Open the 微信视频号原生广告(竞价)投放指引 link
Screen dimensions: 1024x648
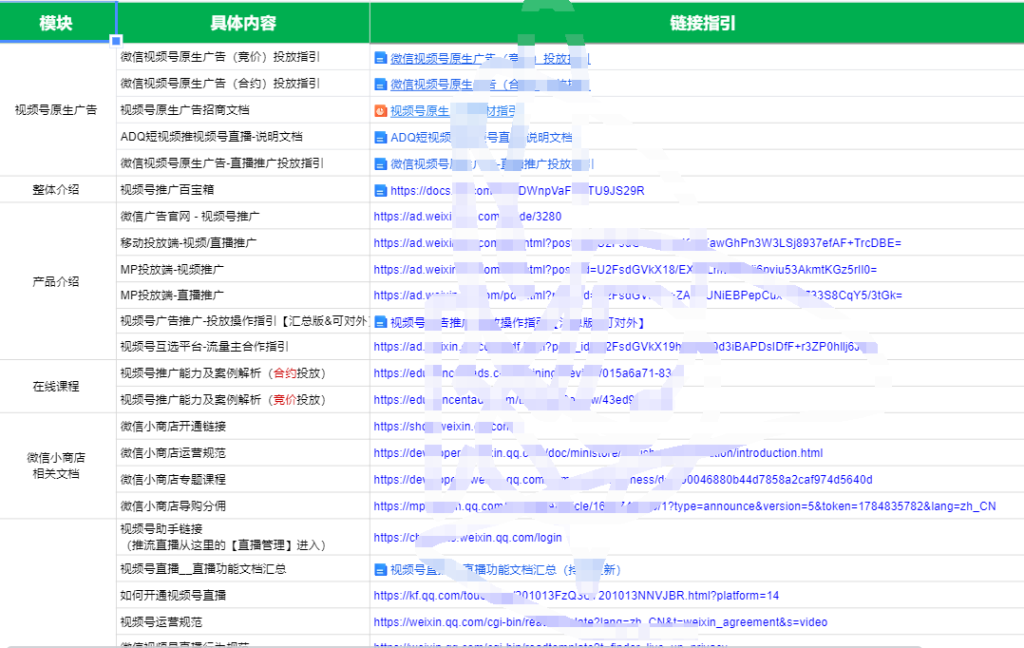click(x=490, y=58)
